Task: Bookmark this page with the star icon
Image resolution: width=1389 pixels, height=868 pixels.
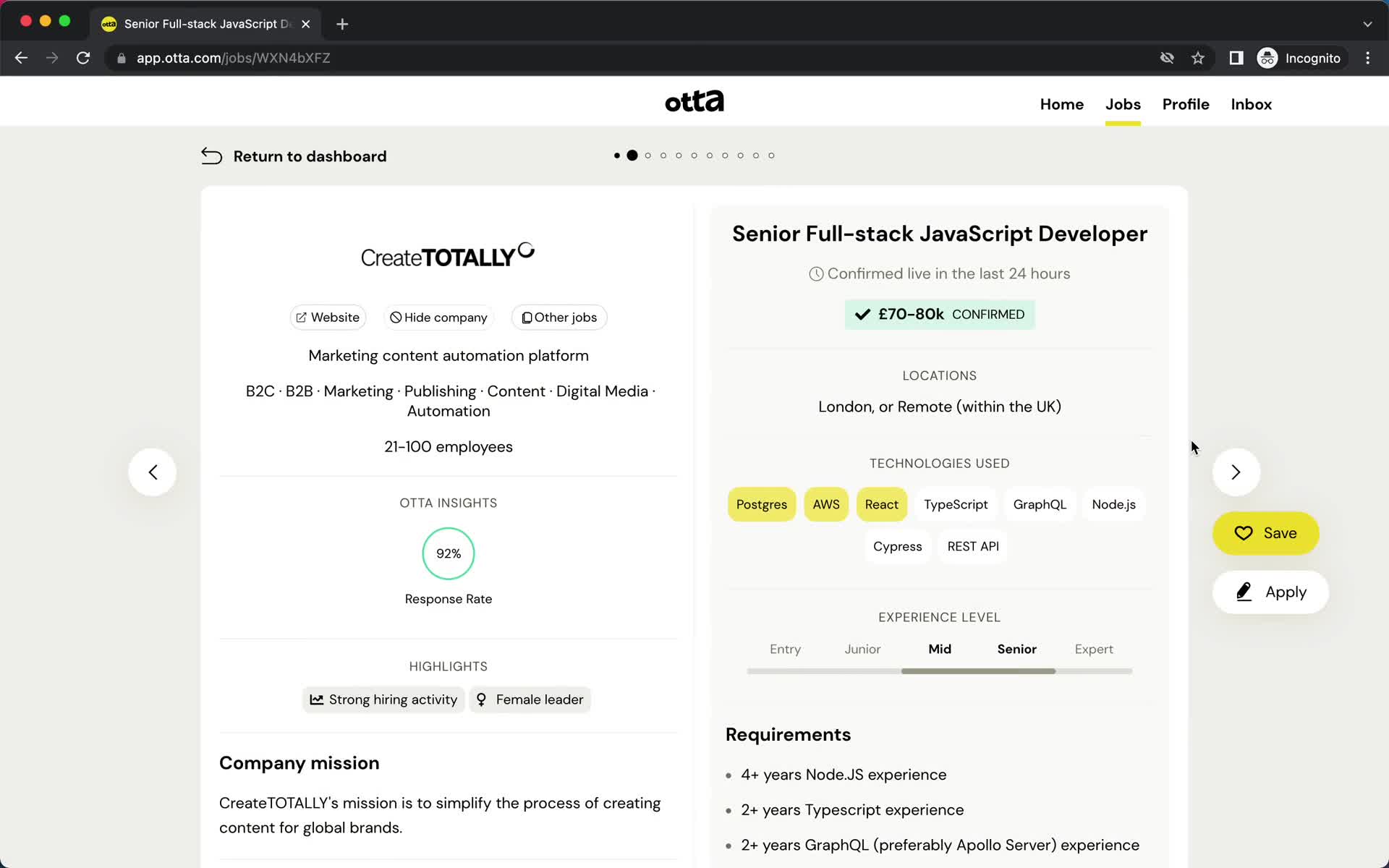Action: tap(1198, 58)
